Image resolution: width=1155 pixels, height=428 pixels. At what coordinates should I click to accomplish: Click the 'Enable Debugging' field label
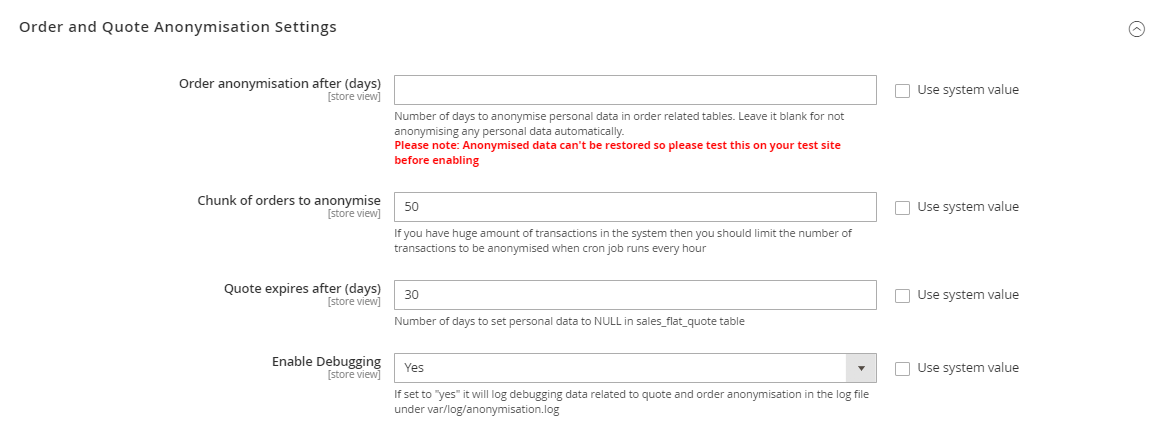tap(326, 361)
